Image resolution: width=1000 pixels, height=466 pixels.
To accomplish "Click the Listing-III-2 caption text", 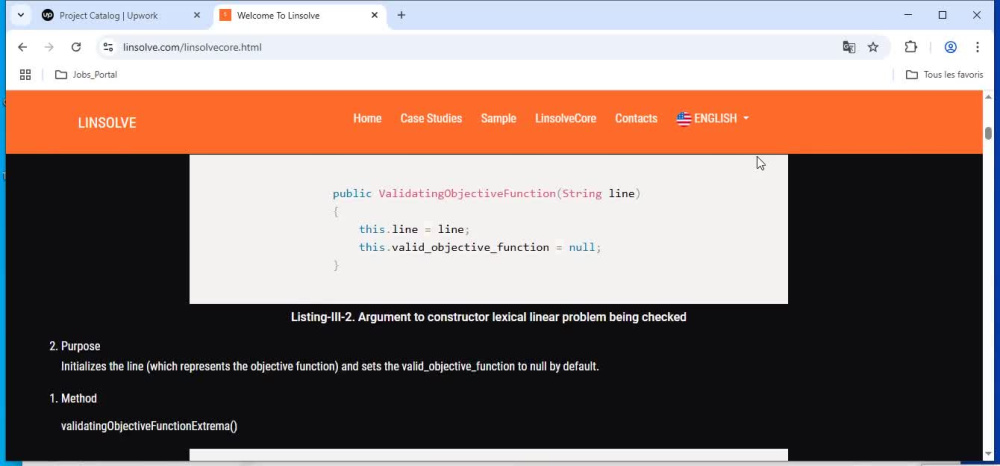I will coord(489,317).
